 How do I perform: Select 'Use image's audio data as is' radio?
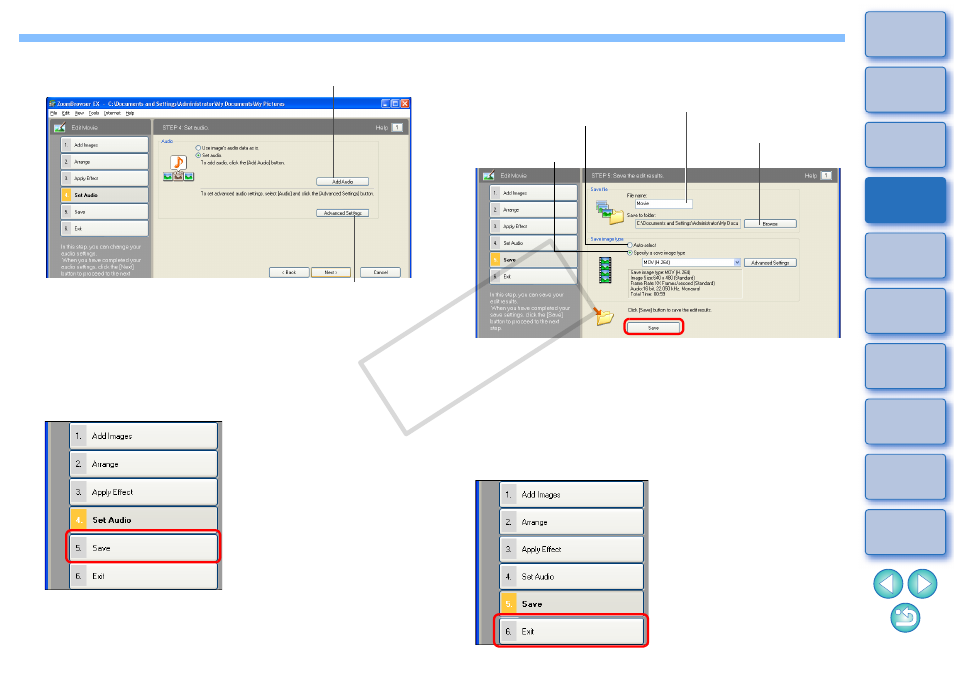pyautogui.click(x=198, y=148)
